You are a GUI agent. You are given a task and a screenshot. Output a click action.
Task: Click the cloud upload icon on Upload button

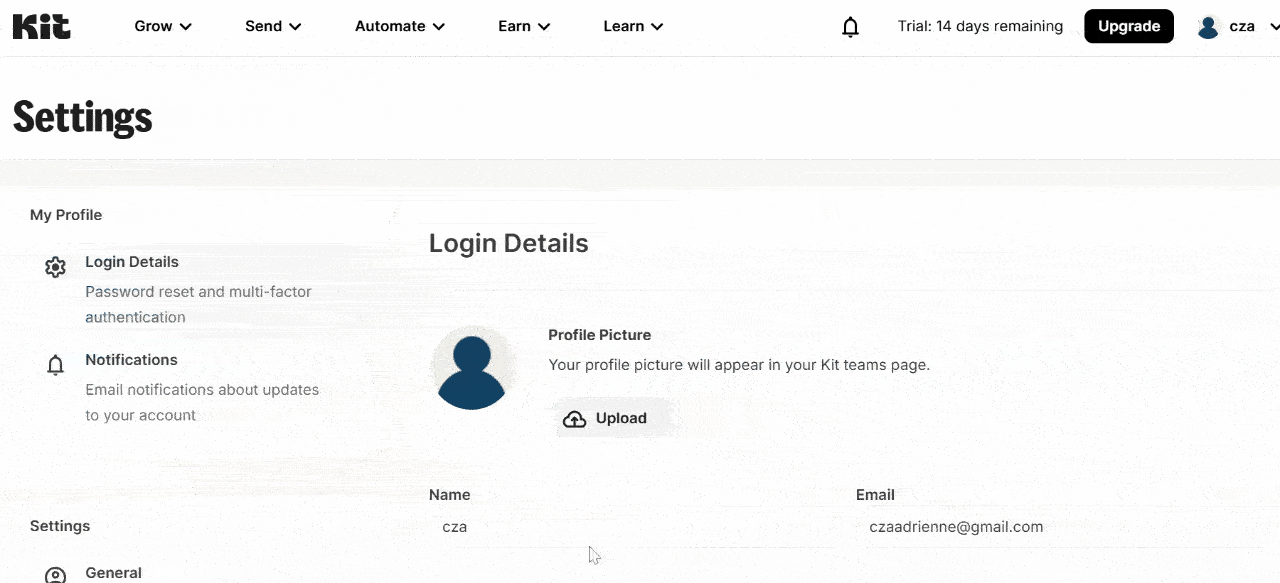[574, 418]
